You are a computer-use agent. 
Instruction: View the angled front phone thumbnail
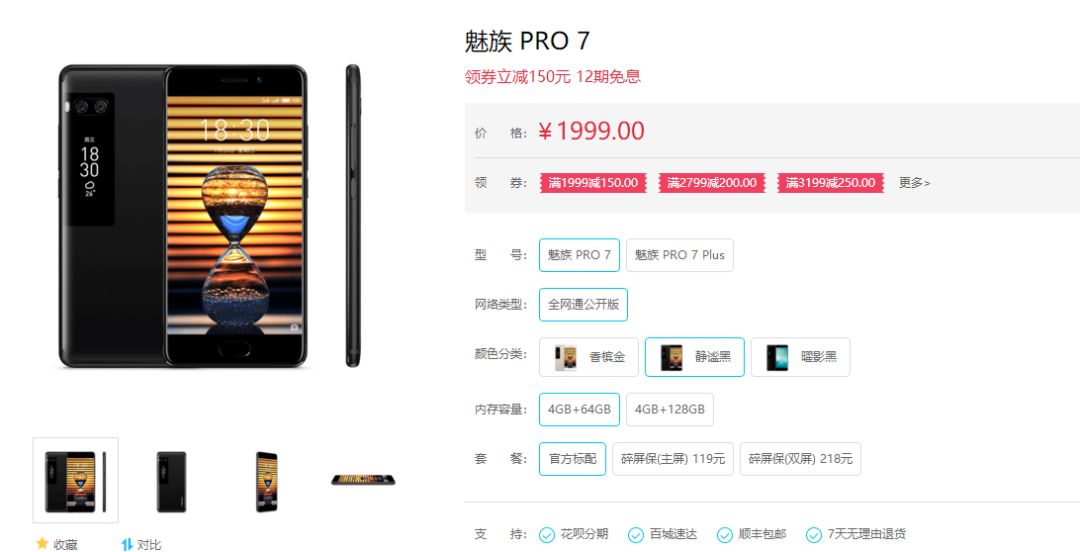point(267,481)
